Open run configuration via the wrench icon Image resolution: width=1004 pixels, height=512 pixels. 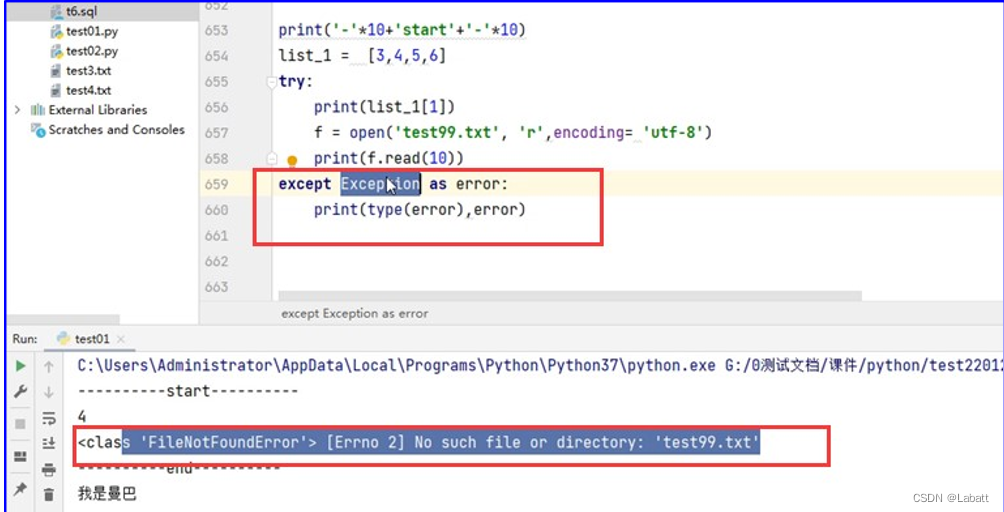click(20, 392)
